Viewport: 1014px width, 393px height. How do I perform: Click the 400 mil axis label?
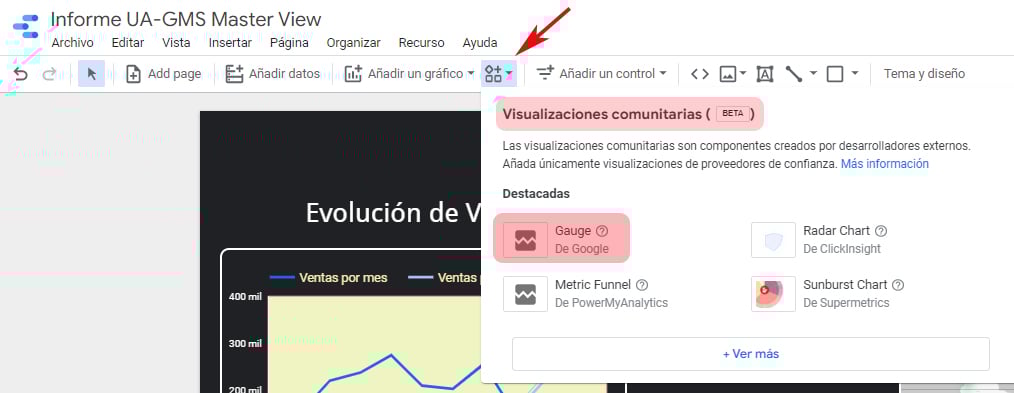245,296
